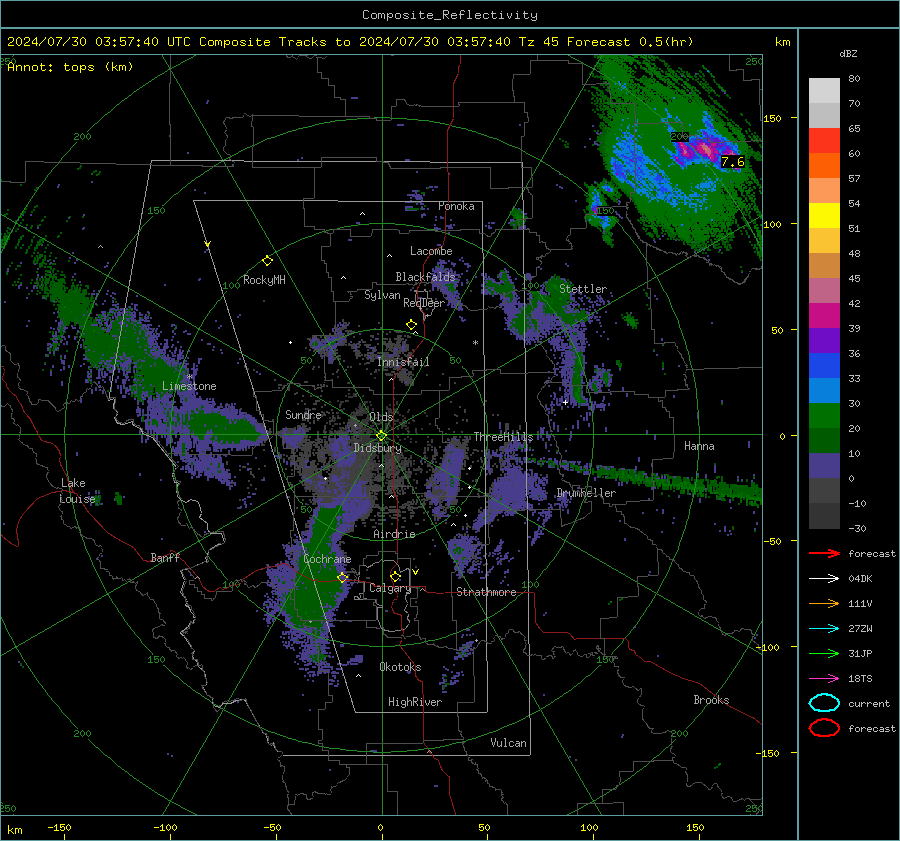
Task: Pick the slate purple swatch near 10 dBZ
Action: pos(824,465)
